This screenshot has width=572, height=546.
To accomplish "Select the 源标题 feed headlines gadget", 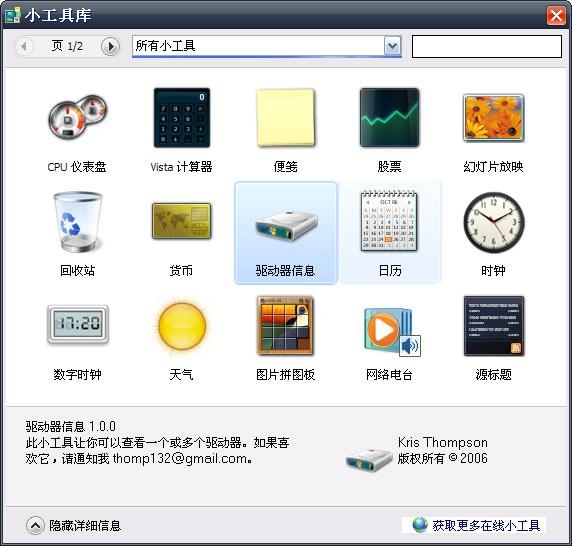I will 494,326.
